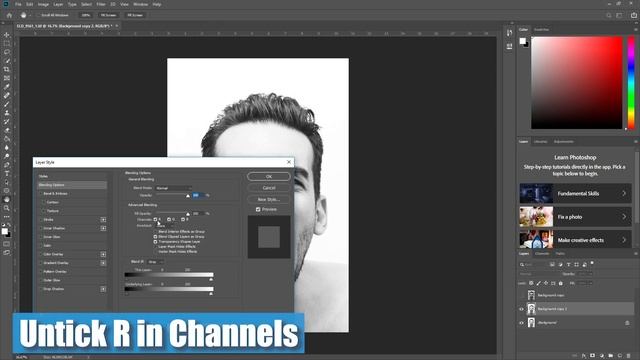
Task: Click the Quick Mask mode icon in toolbar
Action: pos(7,244)
